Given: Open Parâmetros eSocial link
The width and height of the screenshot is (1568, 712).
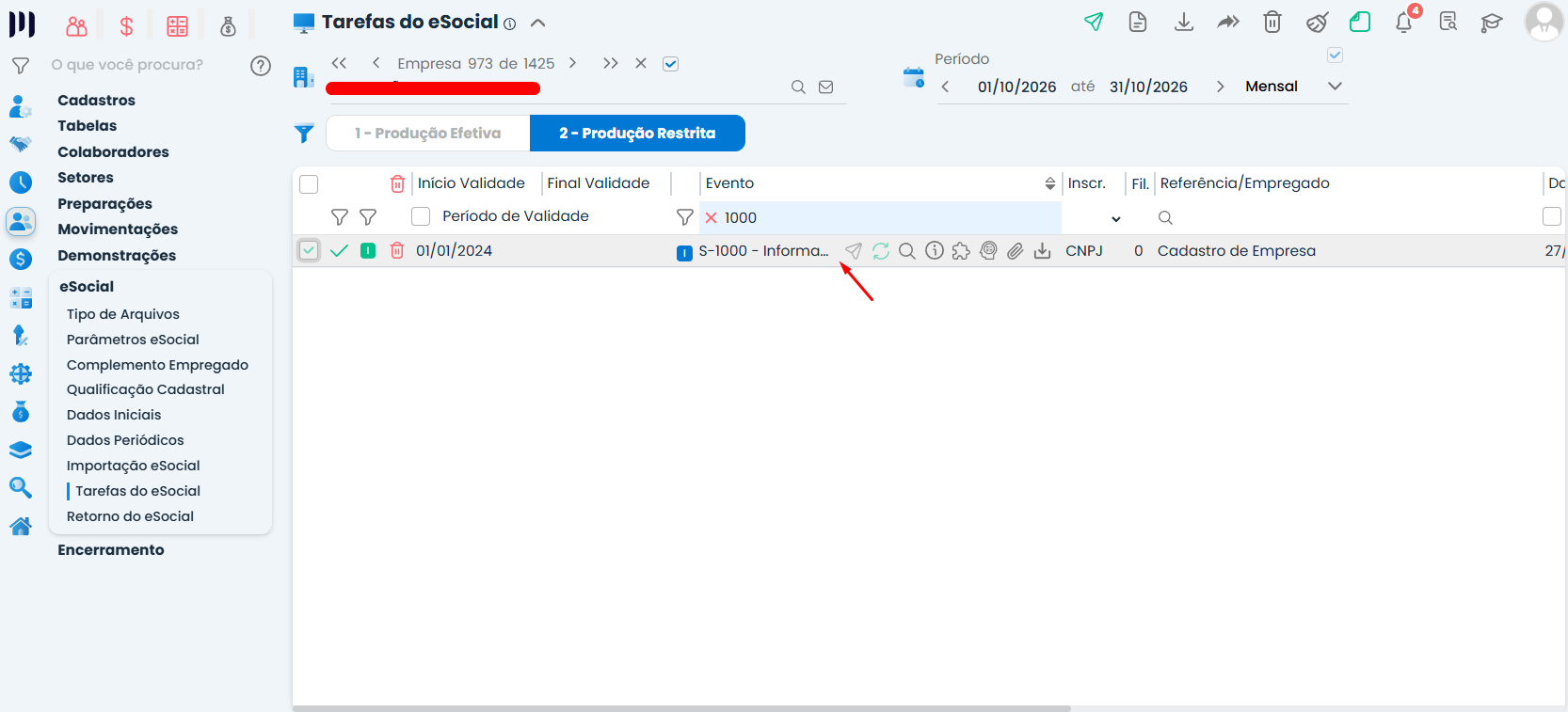Looking at the screenshot, I should click(x=133, y=340).
